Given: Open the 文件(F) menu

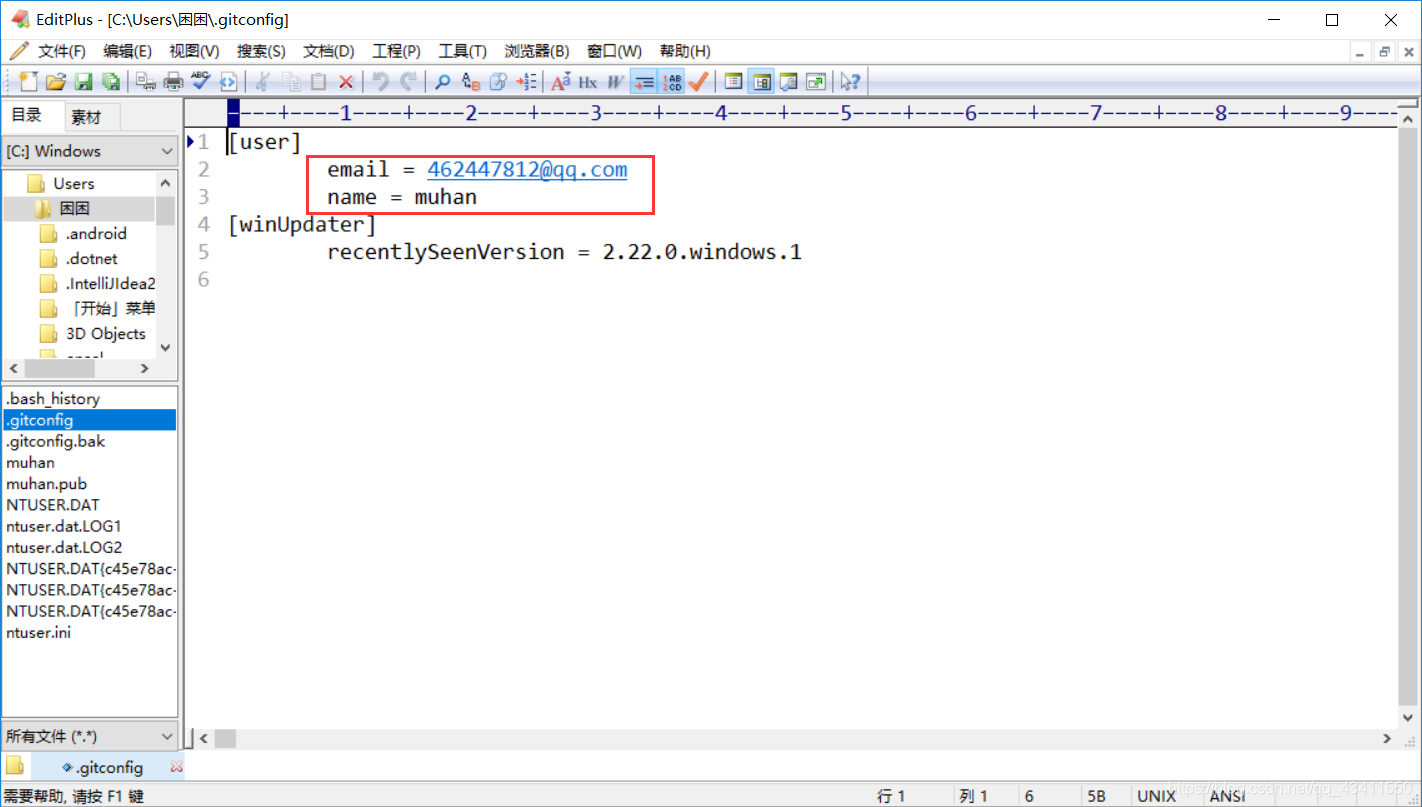Looking at the screenshot, I should (x=61, y=51).
